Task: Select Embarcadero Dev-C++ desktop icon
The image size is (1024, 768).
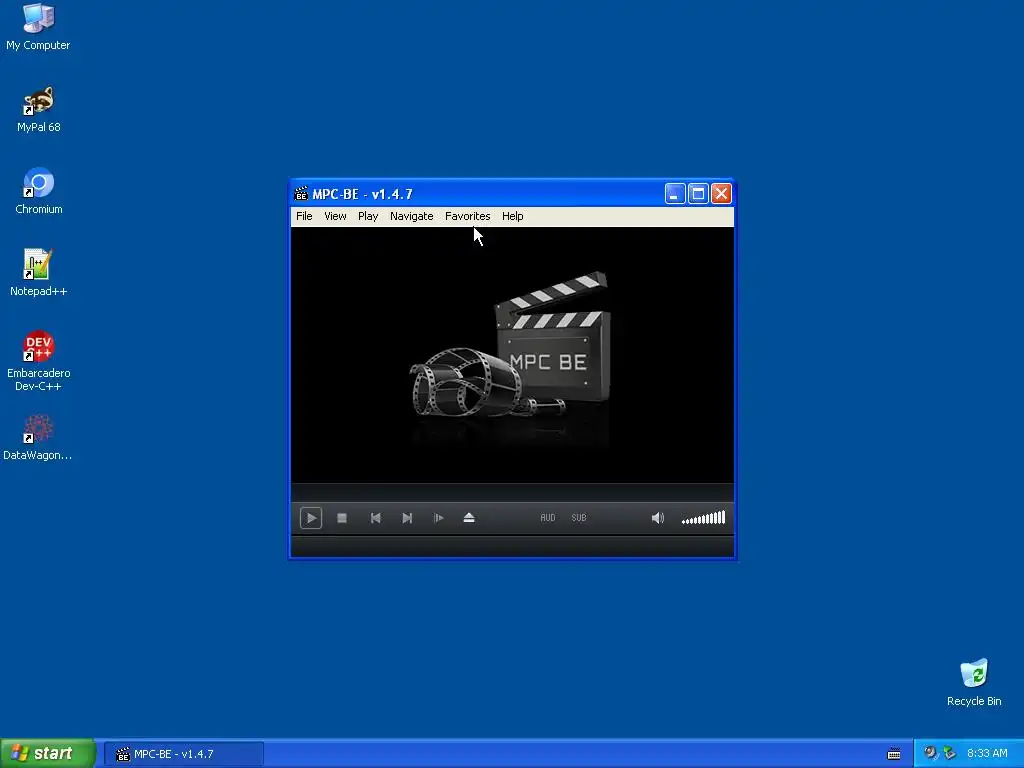Action: [x=39, y=361]
